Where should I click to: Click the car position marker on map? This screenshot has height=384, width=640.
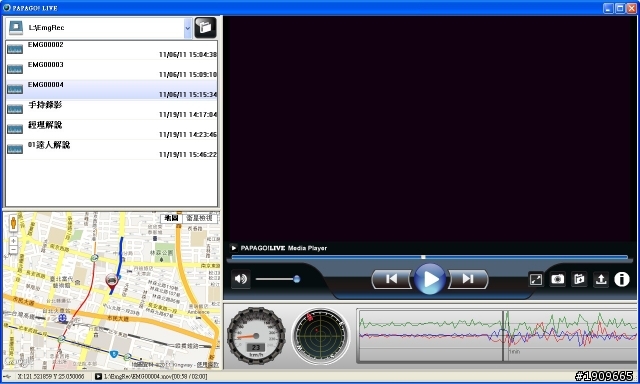coord(111,282)
